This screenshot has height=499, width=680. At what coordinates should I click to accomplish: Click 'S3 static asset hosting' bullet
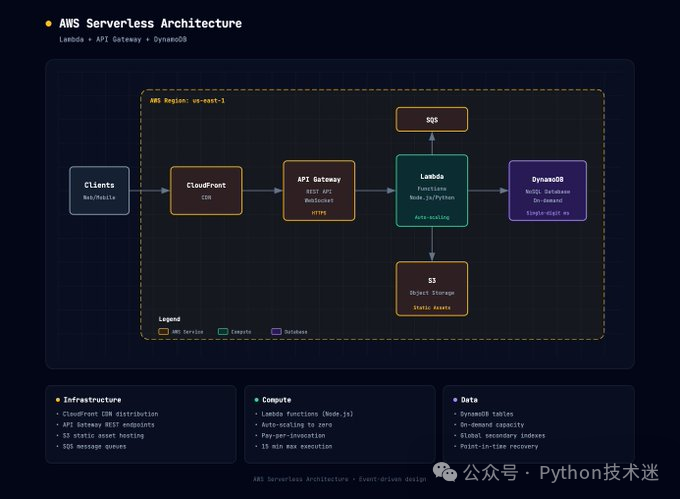[103, 436]
